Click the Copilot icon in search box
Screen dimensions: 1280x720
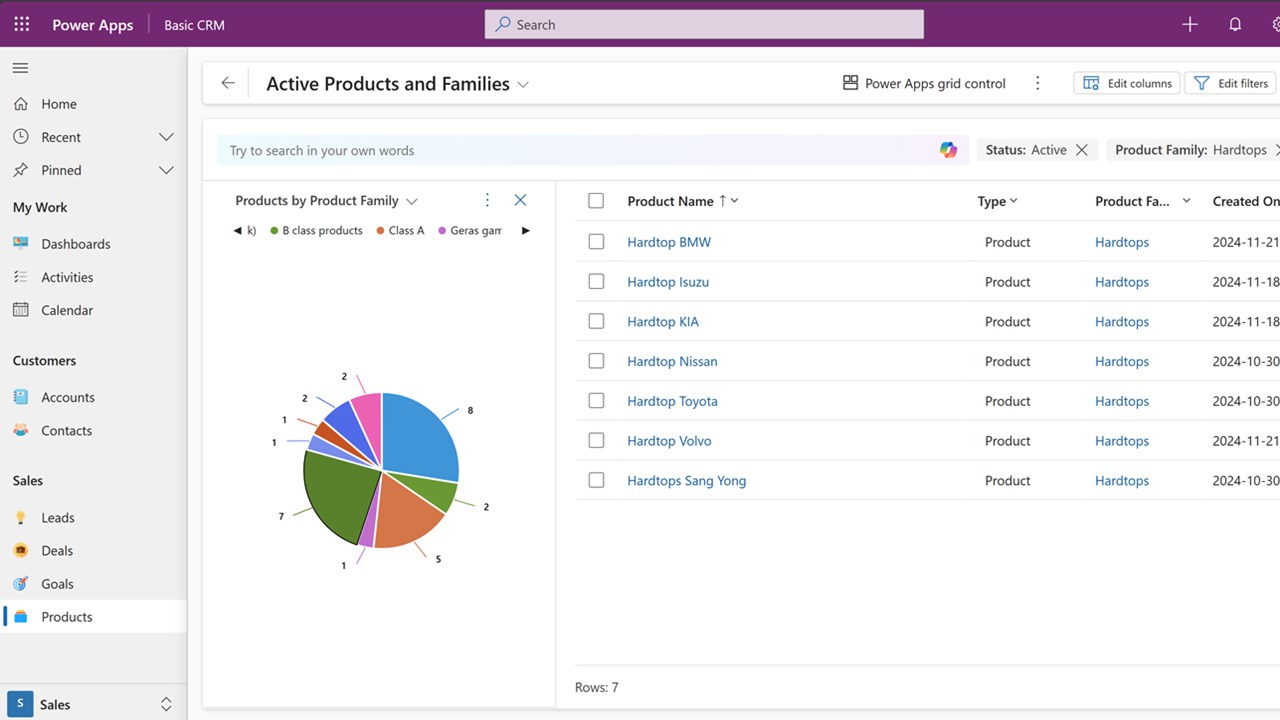(948, 150)
